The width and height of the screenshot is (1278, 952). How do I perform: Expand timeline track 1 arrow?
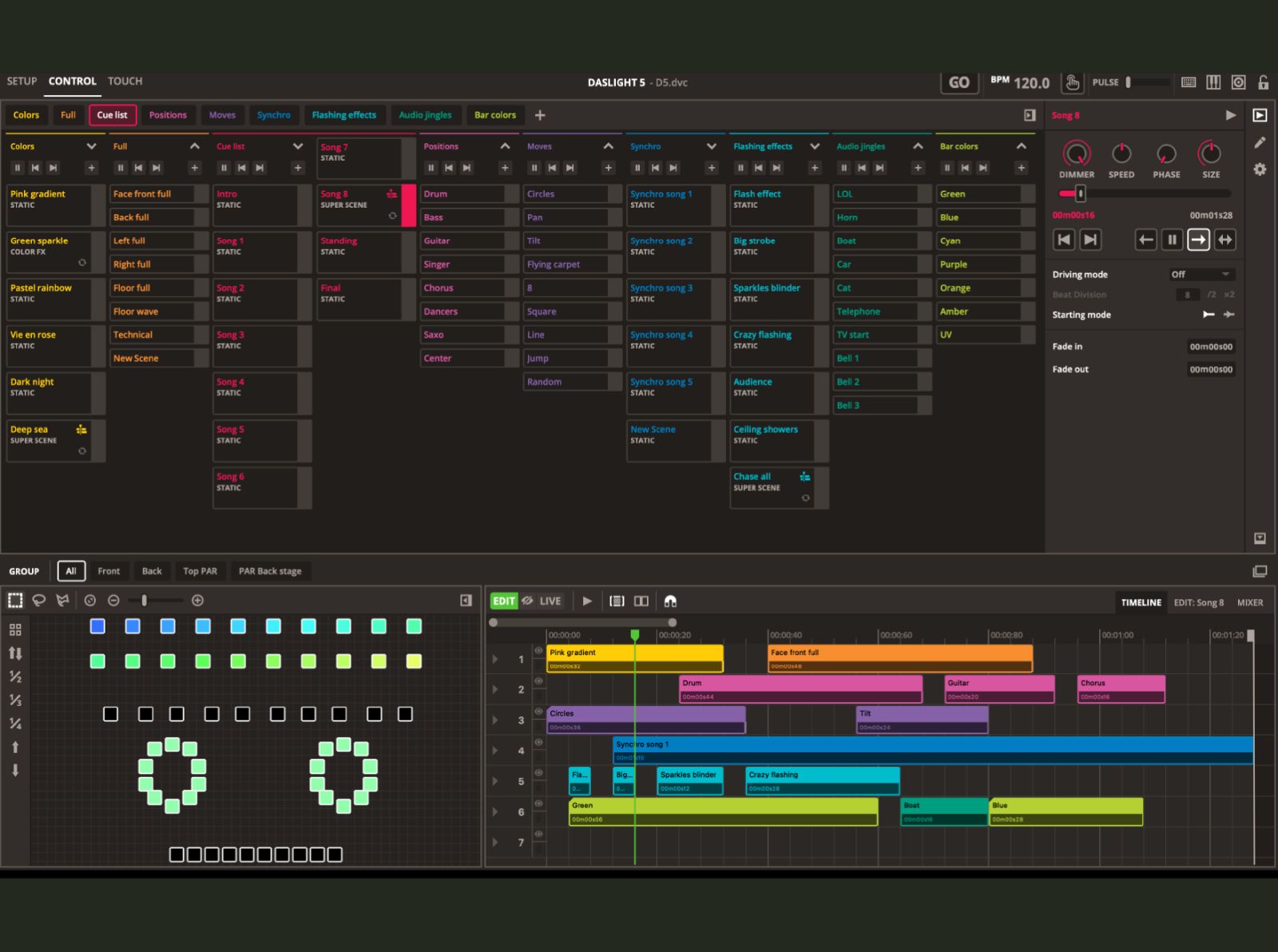tap(495, 659)
